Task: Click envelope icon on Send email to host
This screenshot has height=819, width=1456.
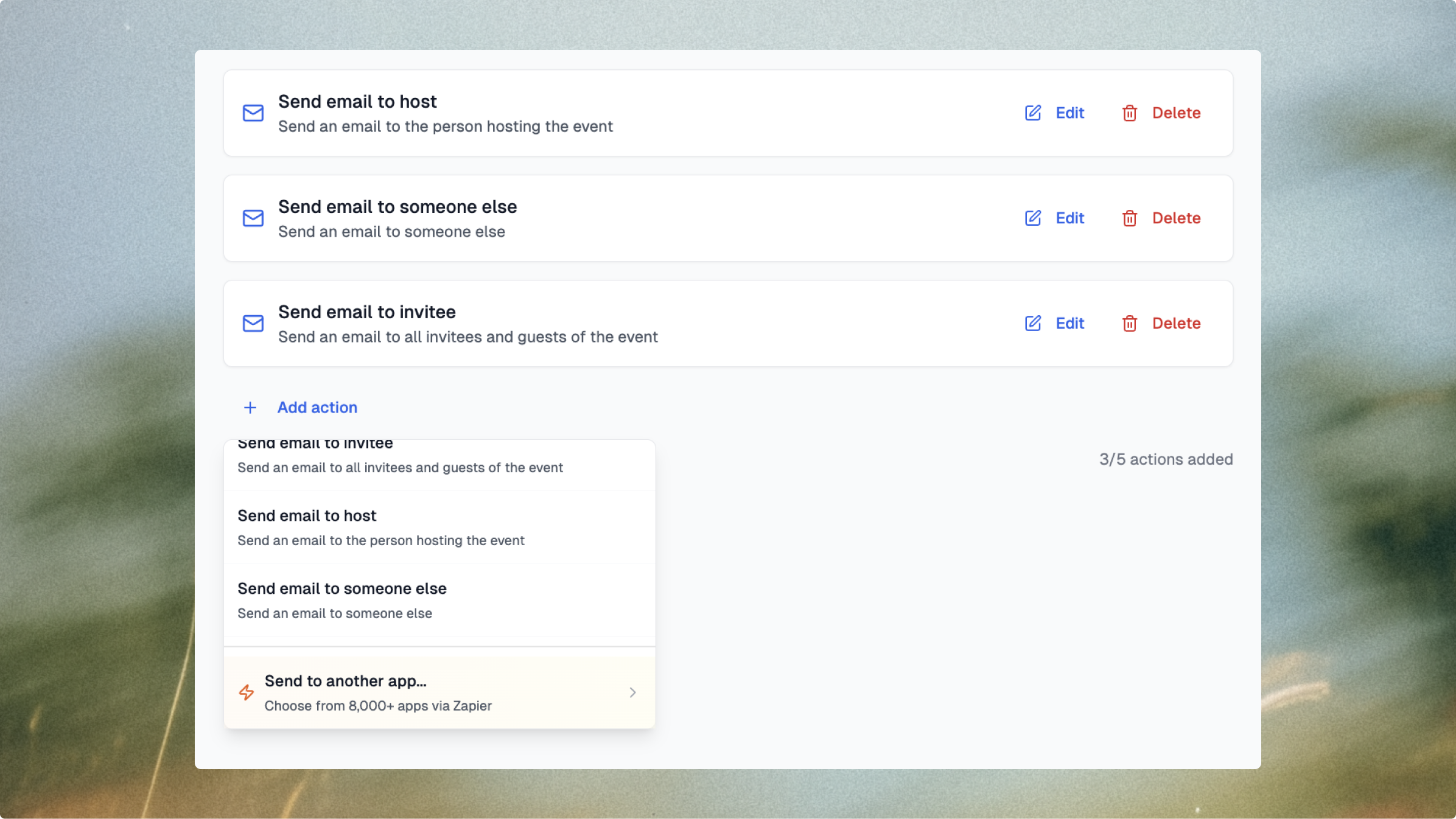Action: coord(253,113)
